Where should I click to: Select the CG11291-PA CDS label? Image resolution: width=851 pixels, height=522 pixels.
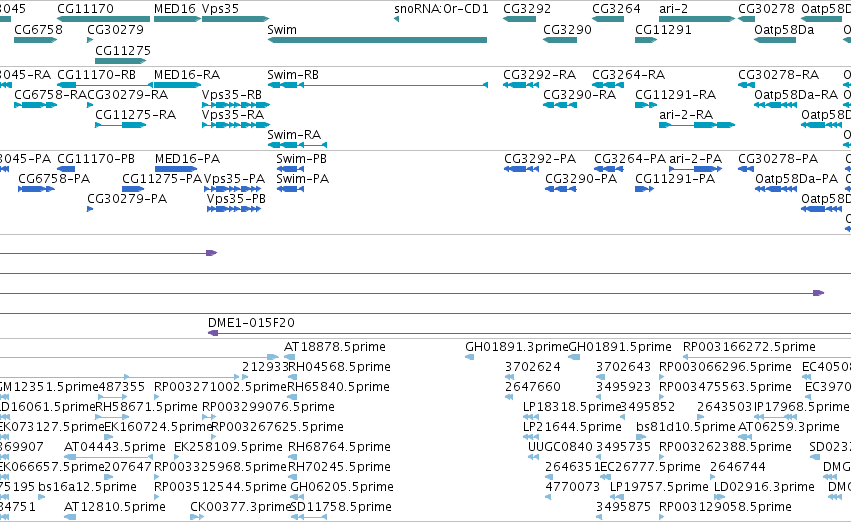click(x=675, y=179)
